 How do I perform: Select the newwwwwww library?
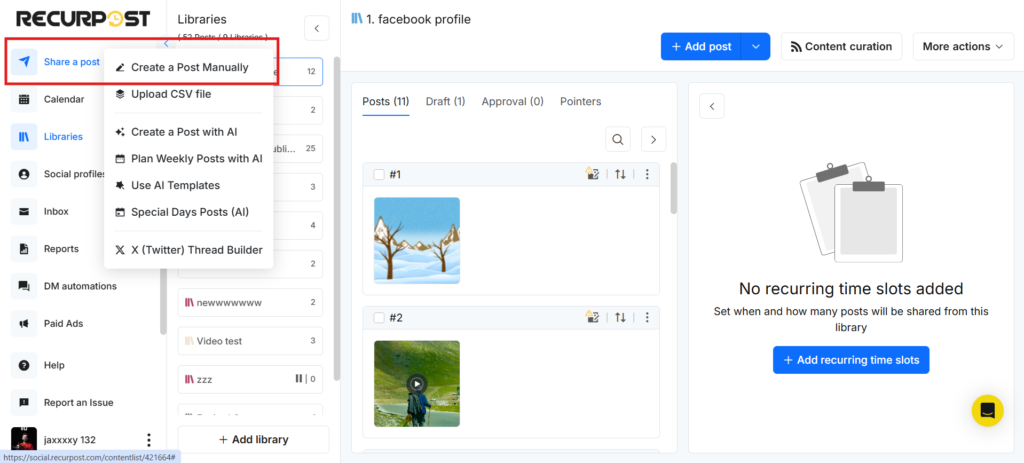[250, 303]
